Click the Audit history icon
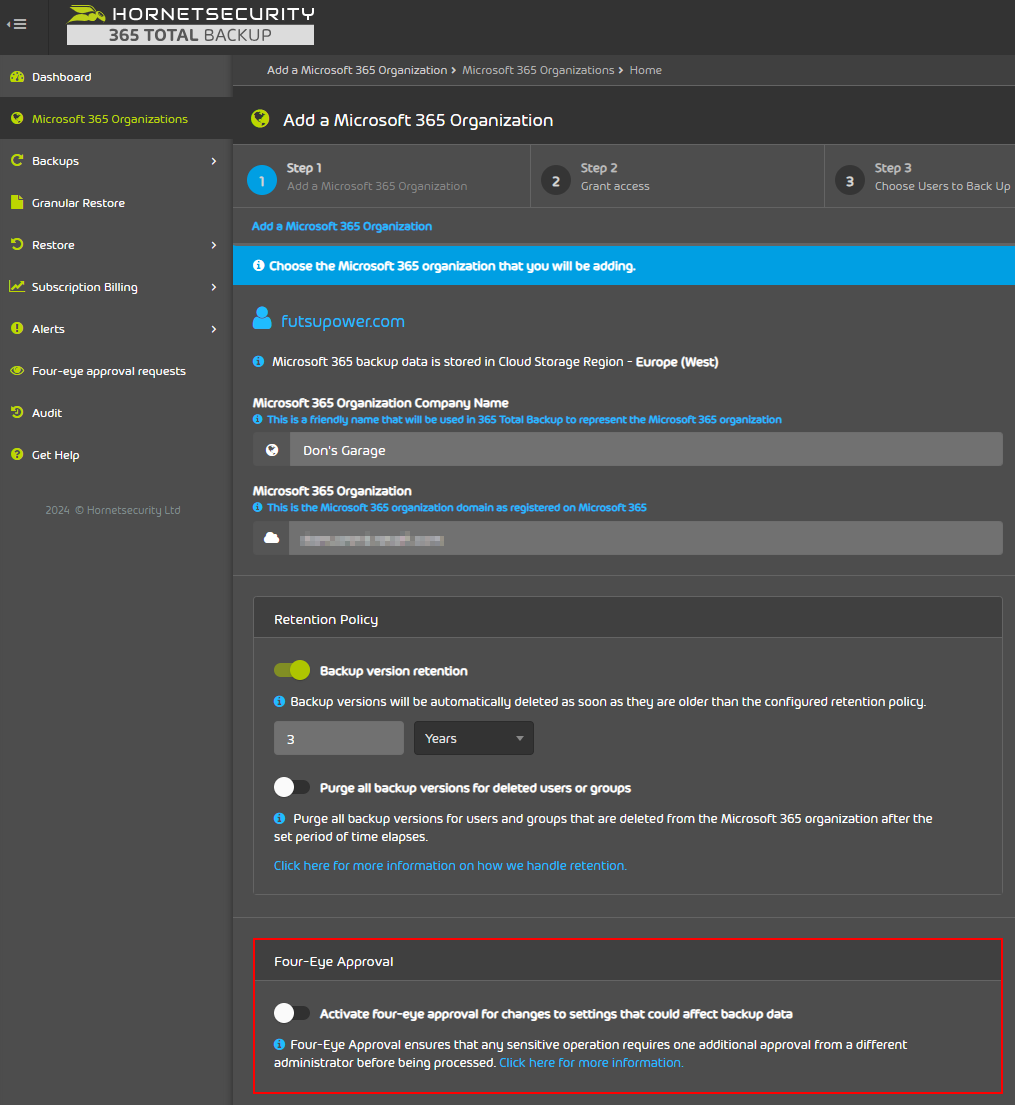1015x1105 pixels. tap(17, 412)
